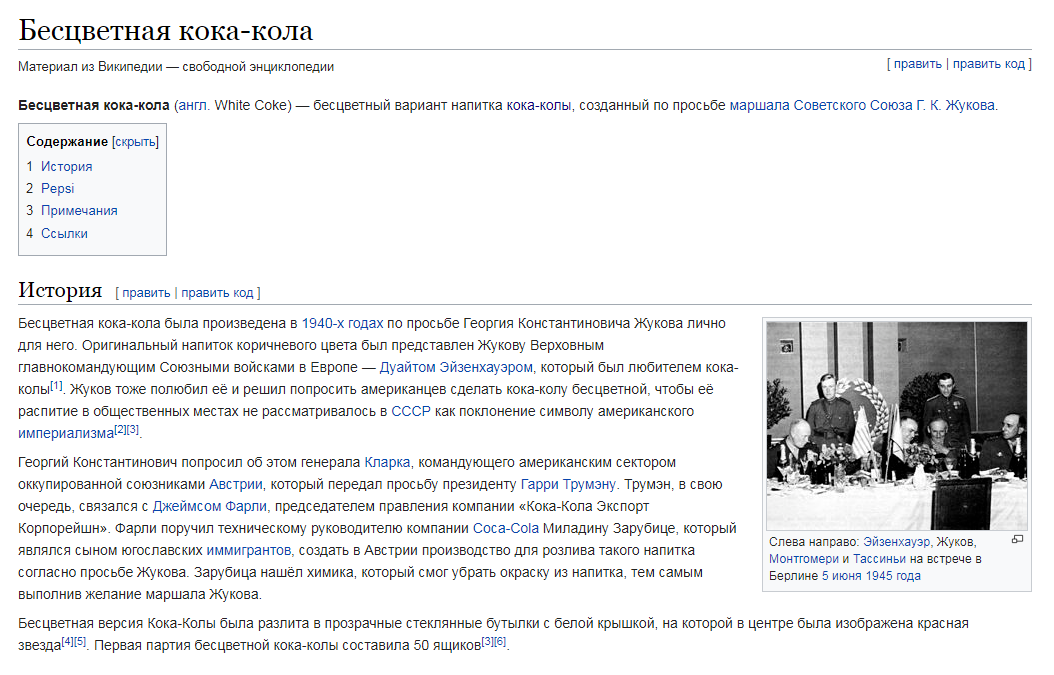Jump to 'Pepsi' in the contents

point(57,189)
